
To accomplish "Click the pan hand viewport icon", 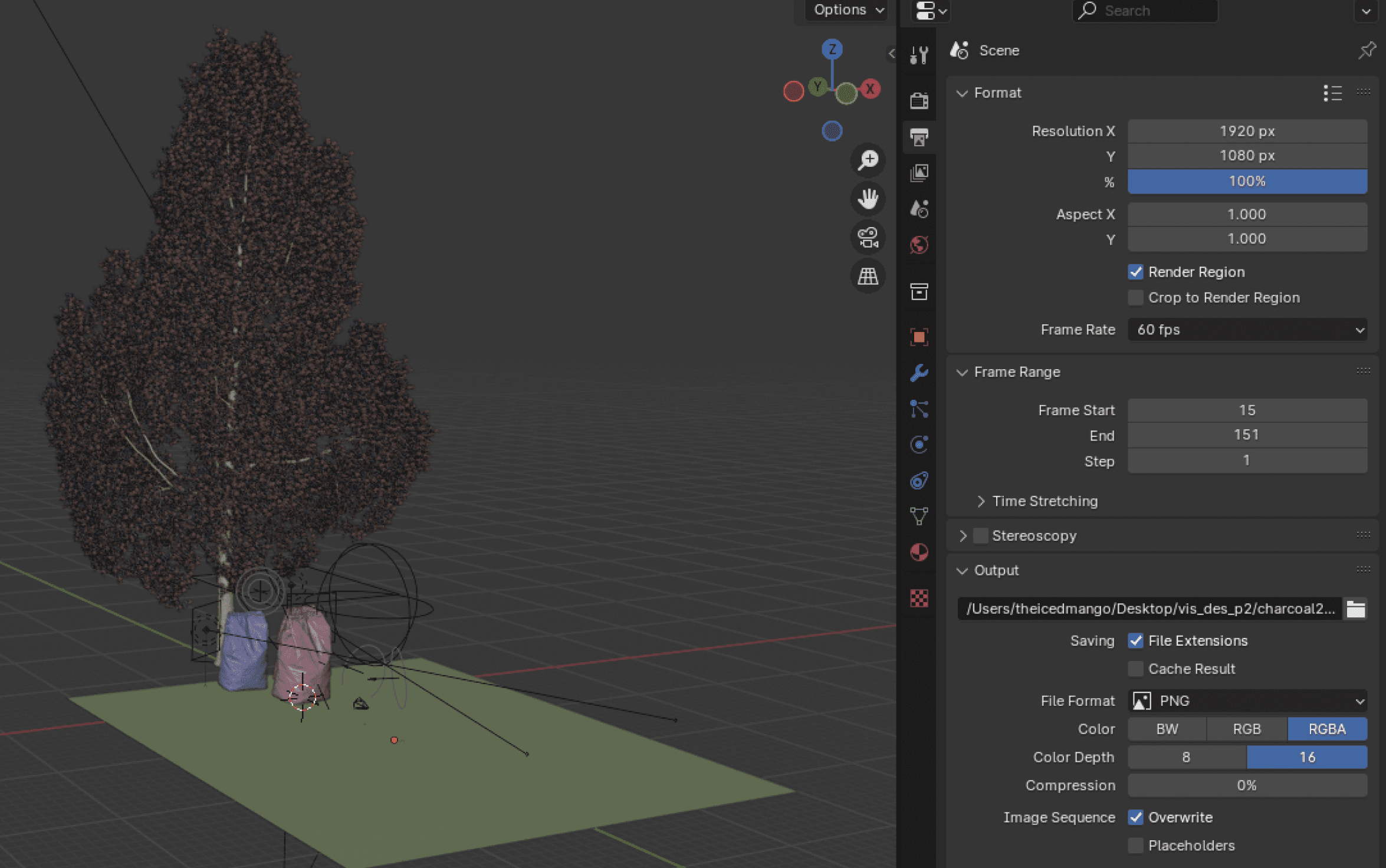I will coord(868,199).
